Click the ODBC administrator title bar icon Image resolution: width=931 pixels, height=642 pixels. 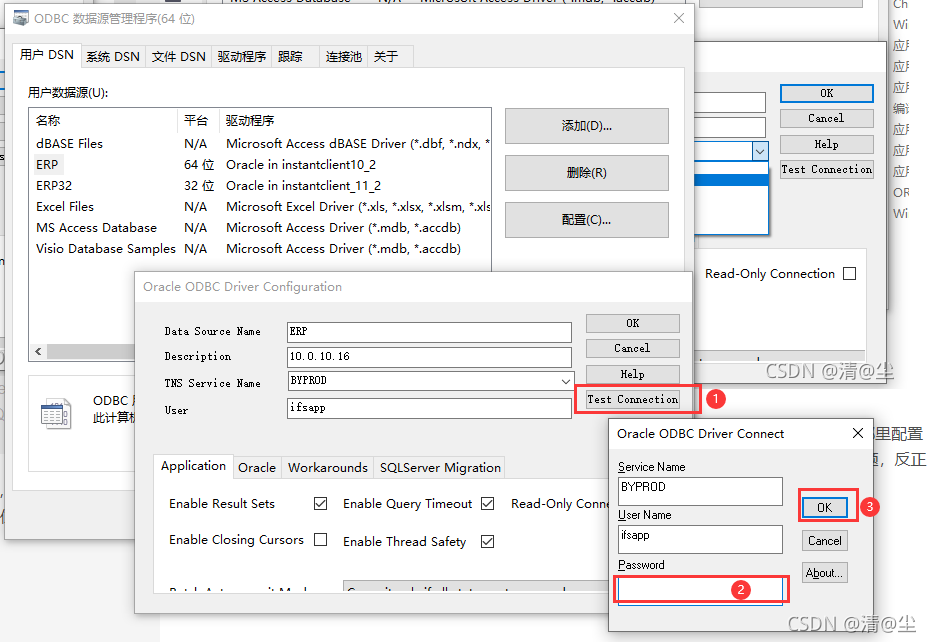pos(21,18)
